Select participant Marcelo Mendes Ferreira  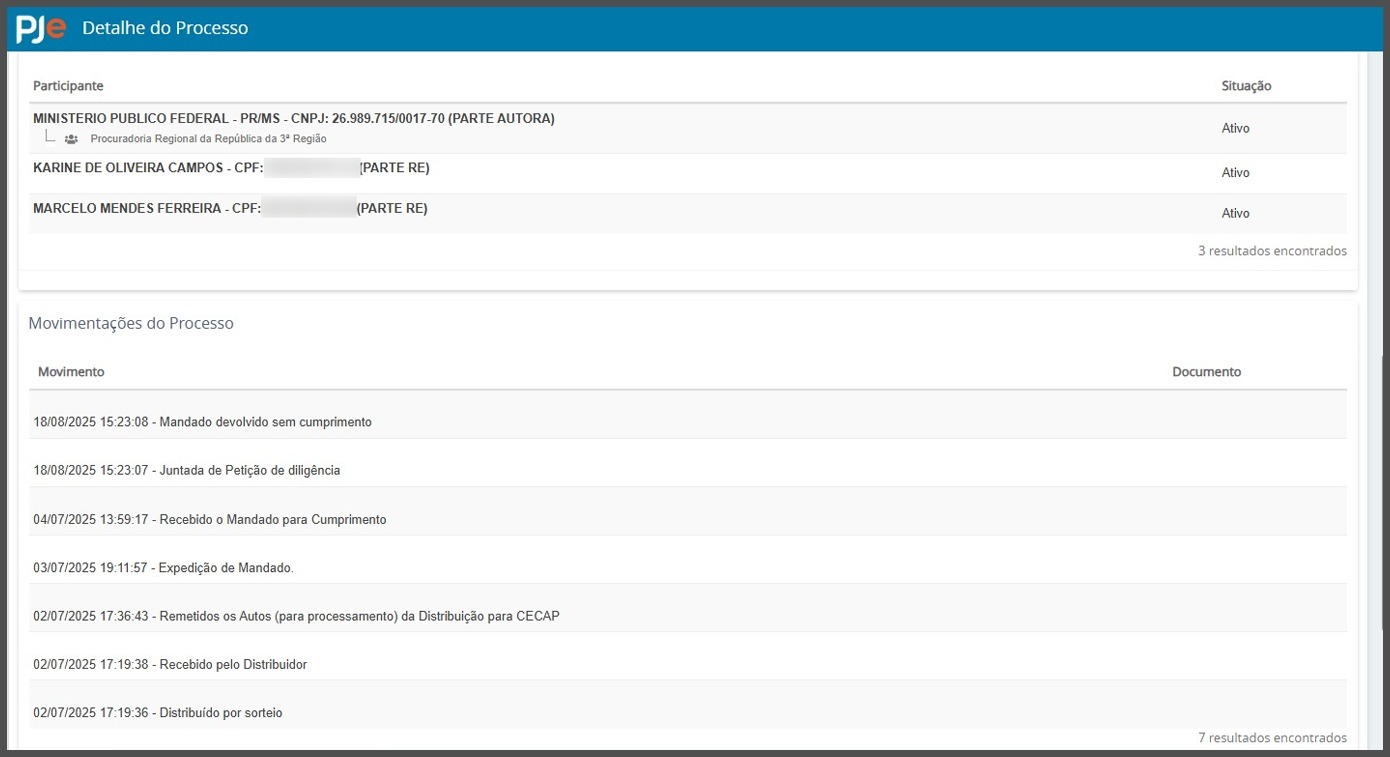(x=146, y=209)
